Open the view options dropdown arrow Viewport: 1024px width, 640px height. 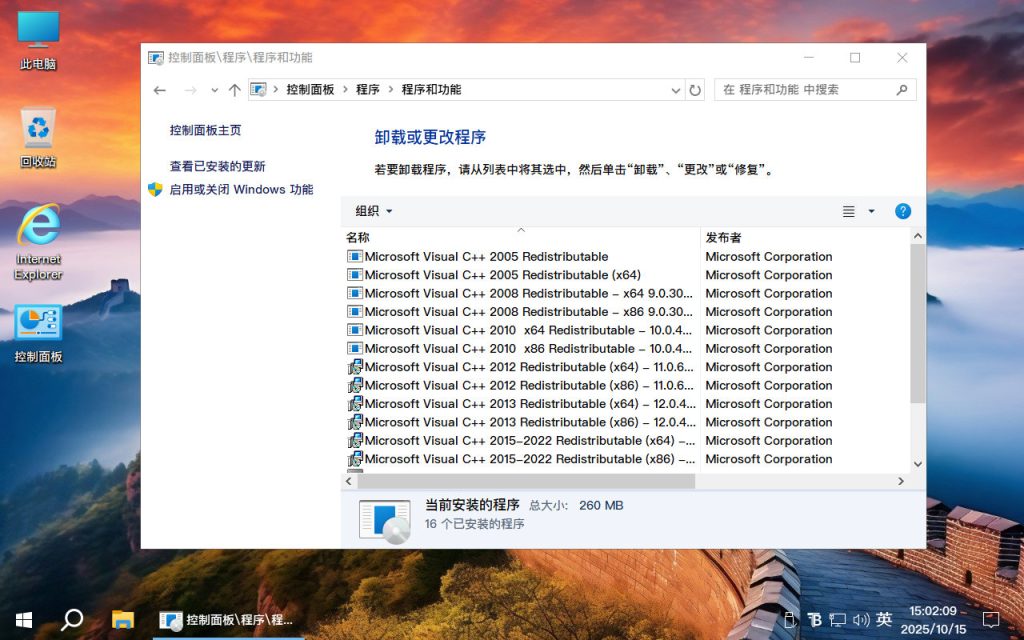tap(870, 211)
